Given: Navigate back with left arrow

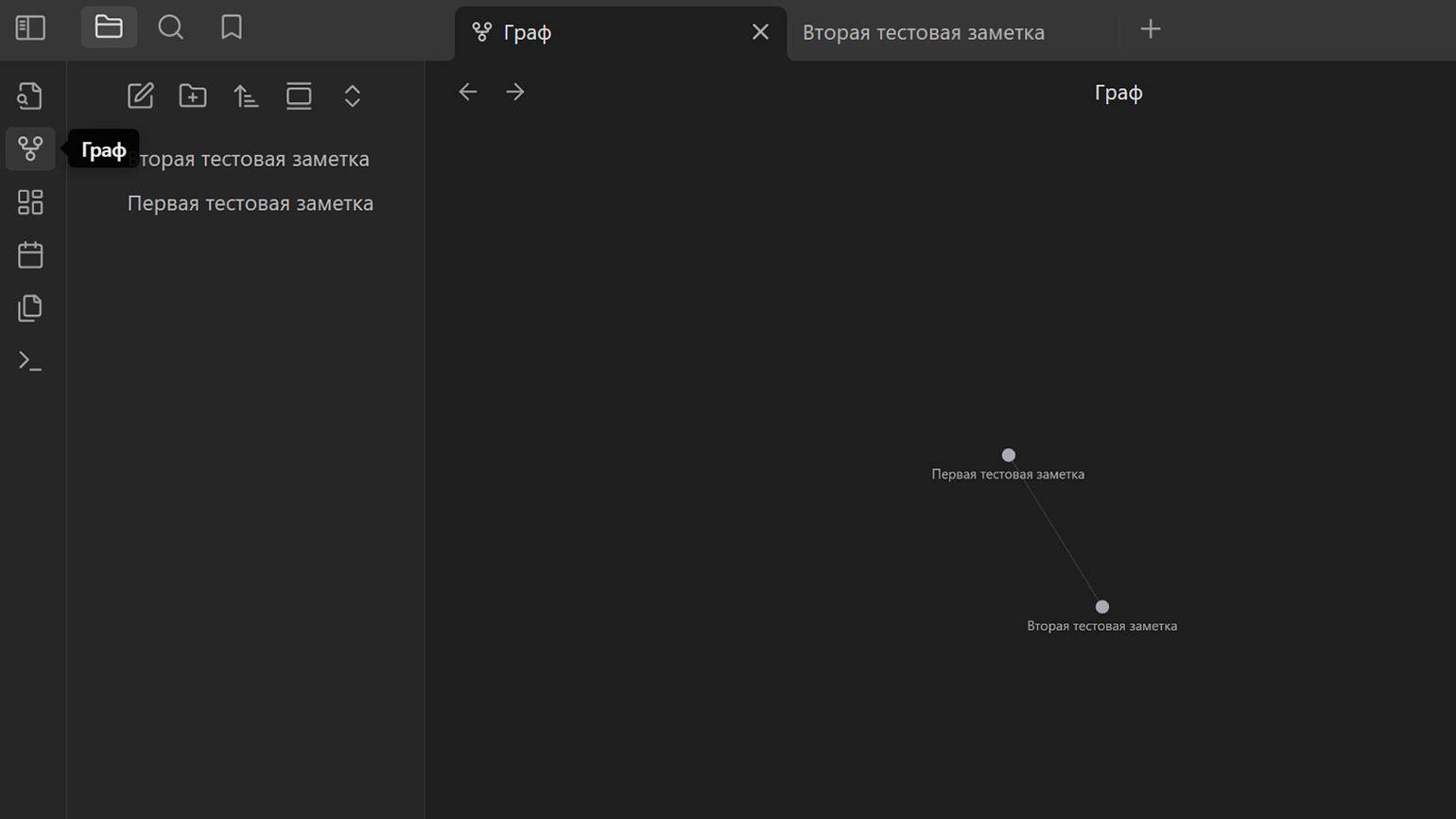Looking at the screenshot, I should 468,92.
